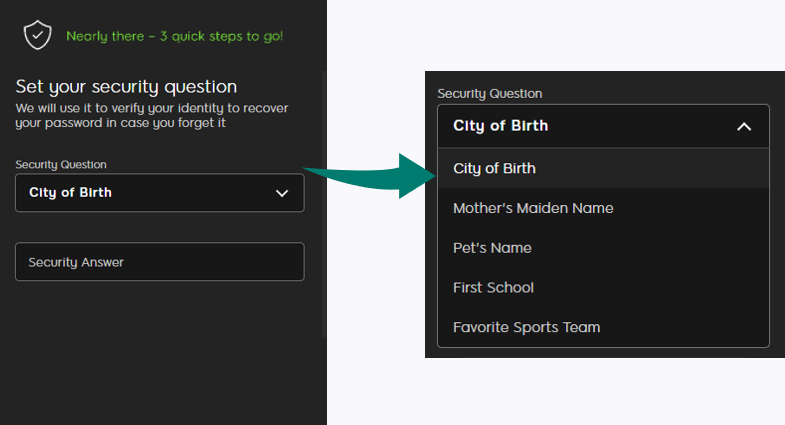Click the Security Question label above left dropdown
The height and width of the screenshot is (425, 785).
pos(61,164)
